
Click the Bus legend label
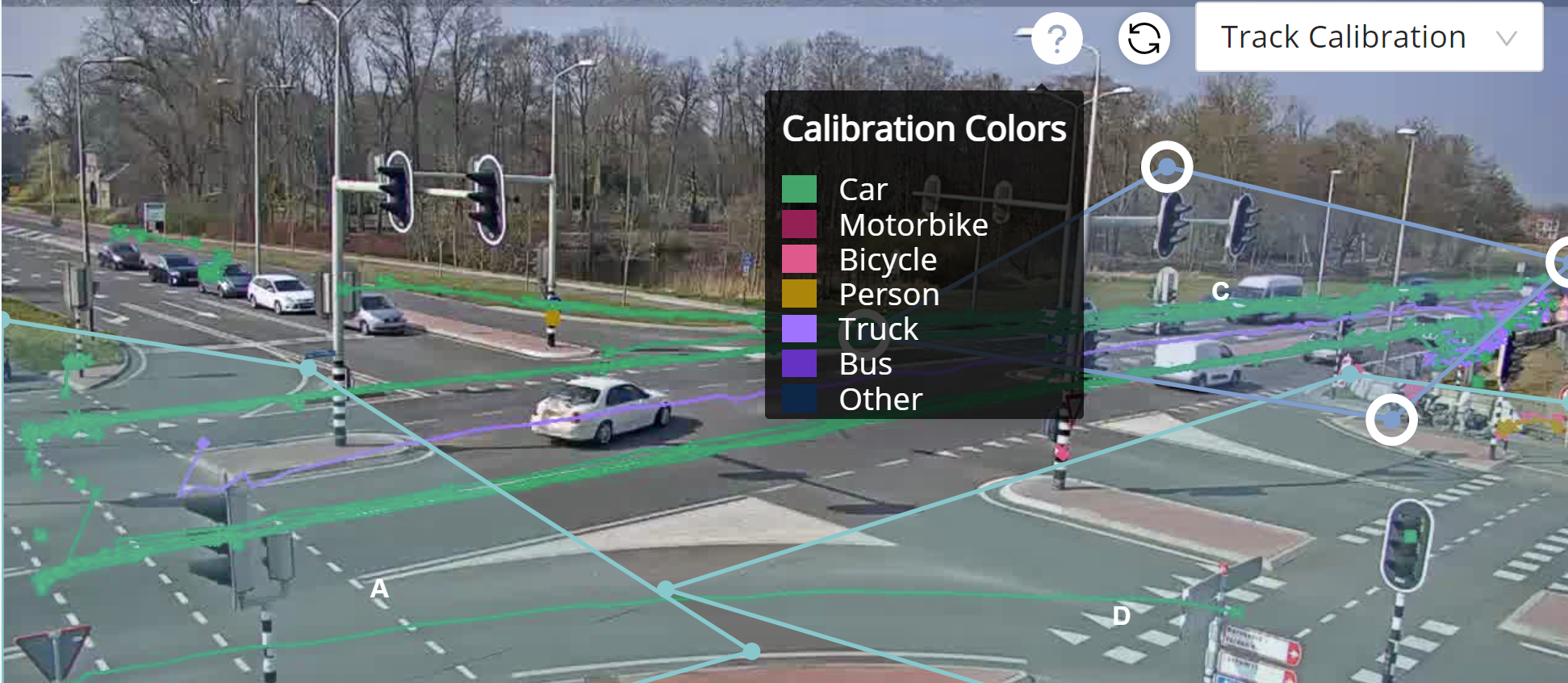point(865,364)
